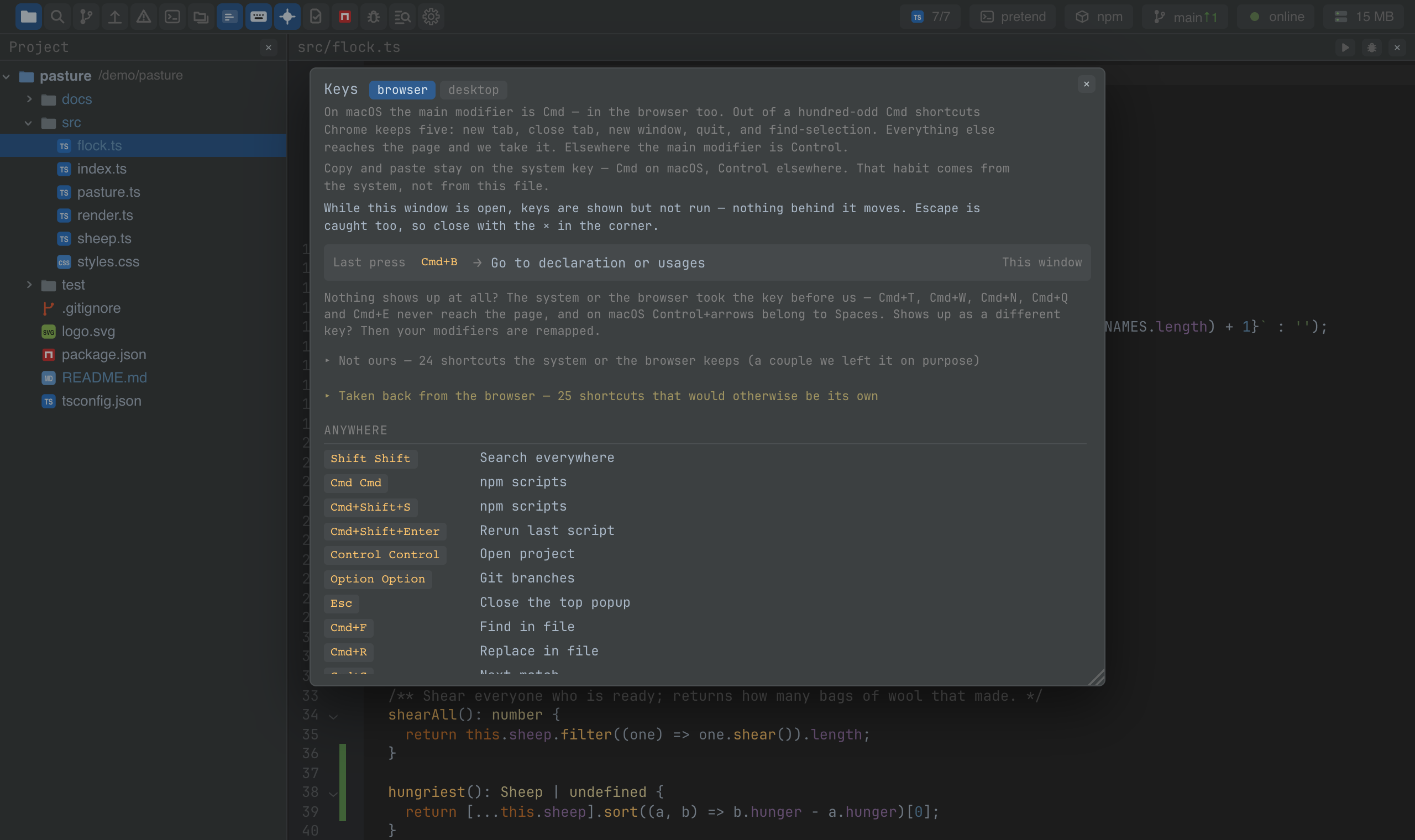The width and height of the screenshot is (1415, 840).
Task: Open the git branch toolbar icon
Action: click(x=86, y=17)
